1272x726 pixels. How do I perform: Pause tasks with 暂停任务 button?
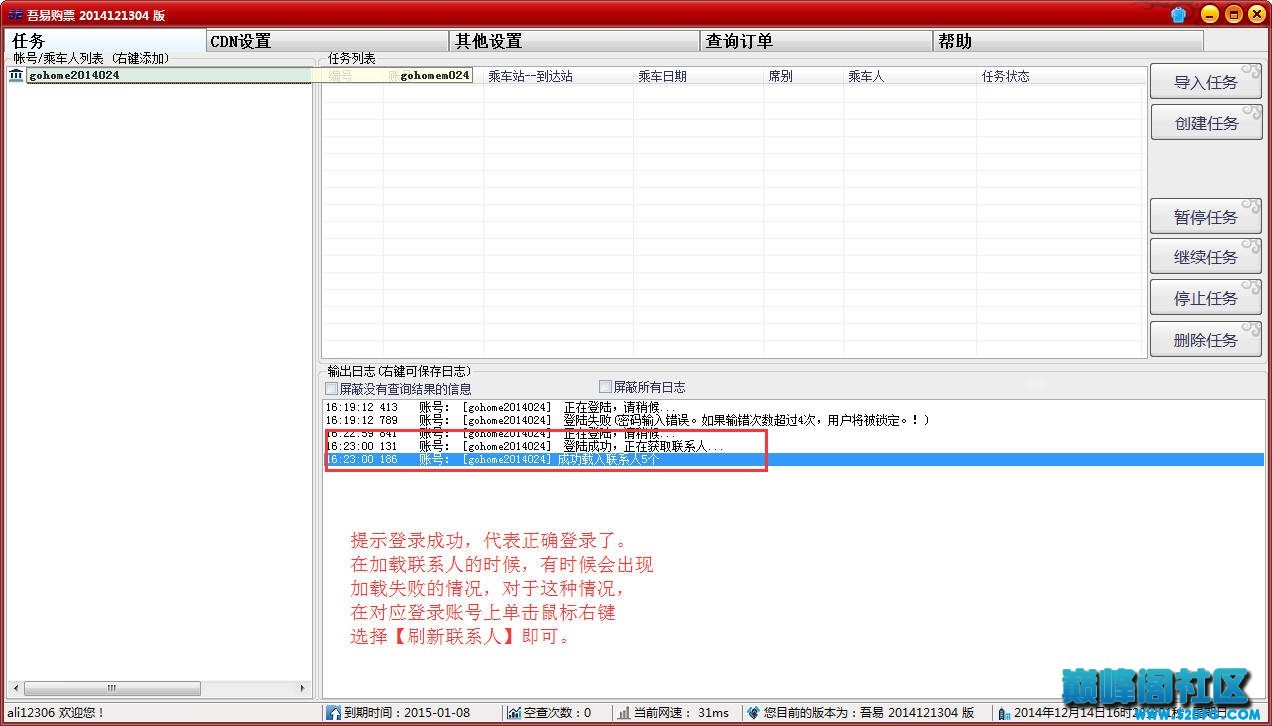click(1206, 217)
